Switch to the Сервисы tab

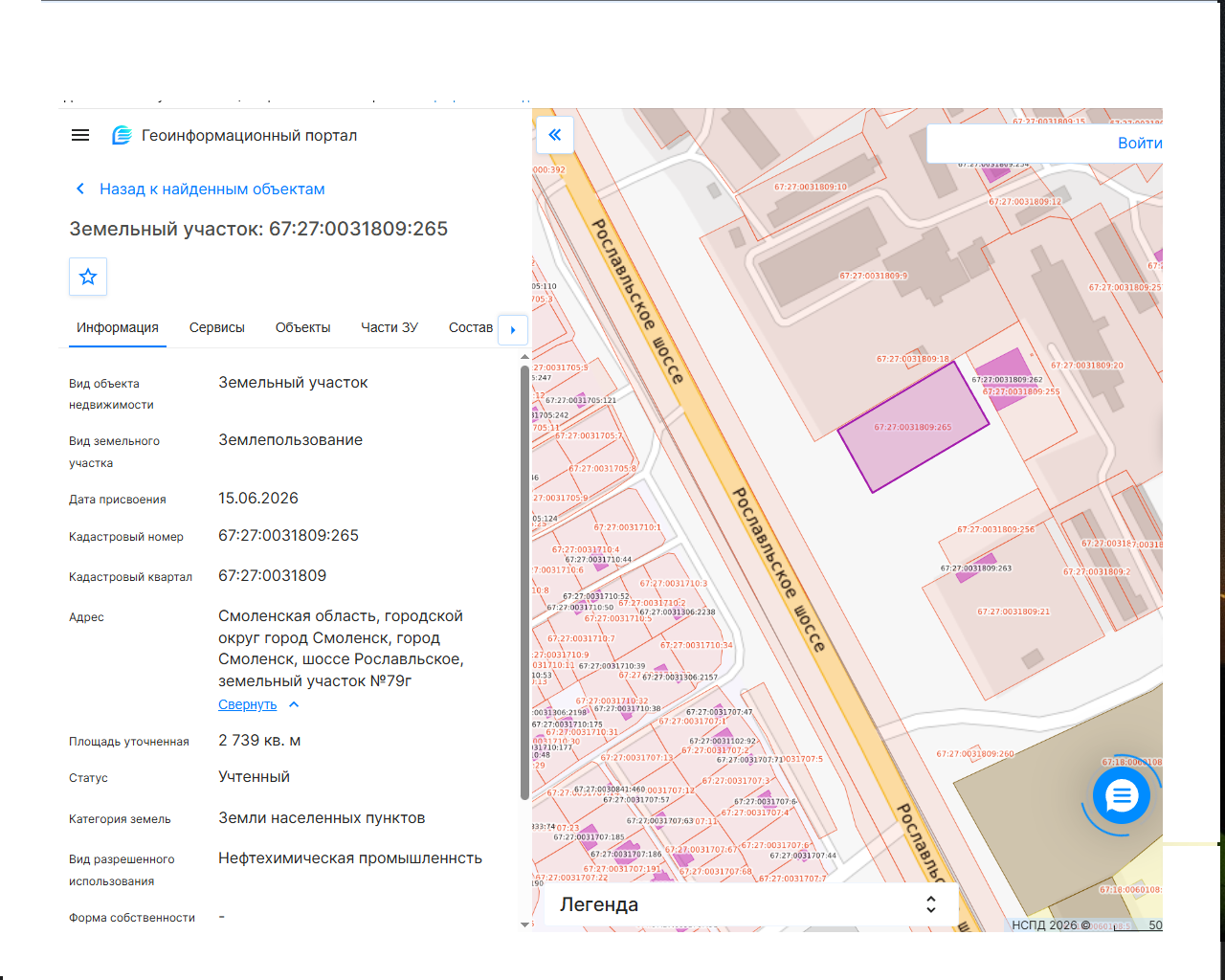coord(217,327)
